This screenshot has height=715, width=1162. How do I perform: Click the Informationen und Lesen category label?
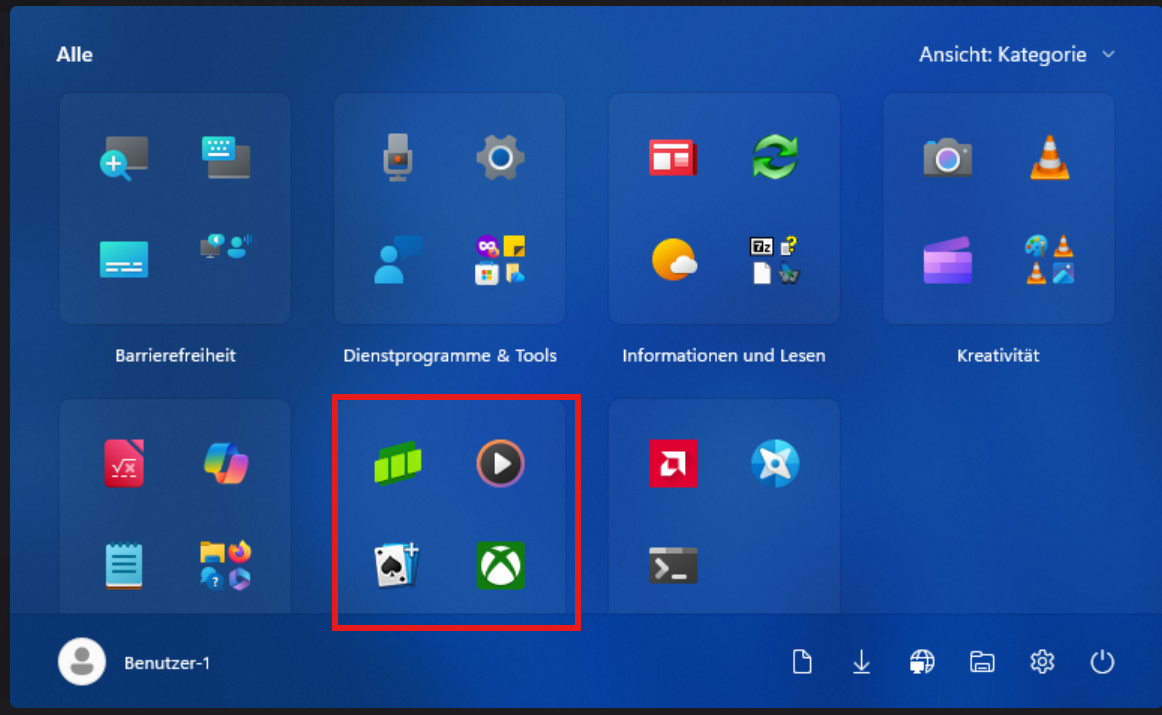point(723,356)
